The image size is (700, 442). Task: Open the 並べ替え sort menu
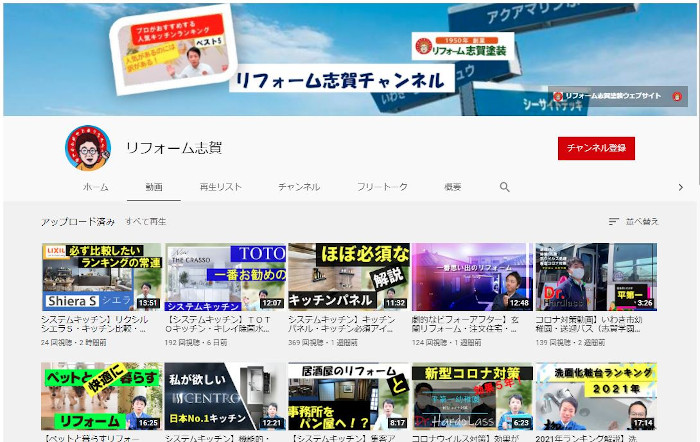coord(641,221)
